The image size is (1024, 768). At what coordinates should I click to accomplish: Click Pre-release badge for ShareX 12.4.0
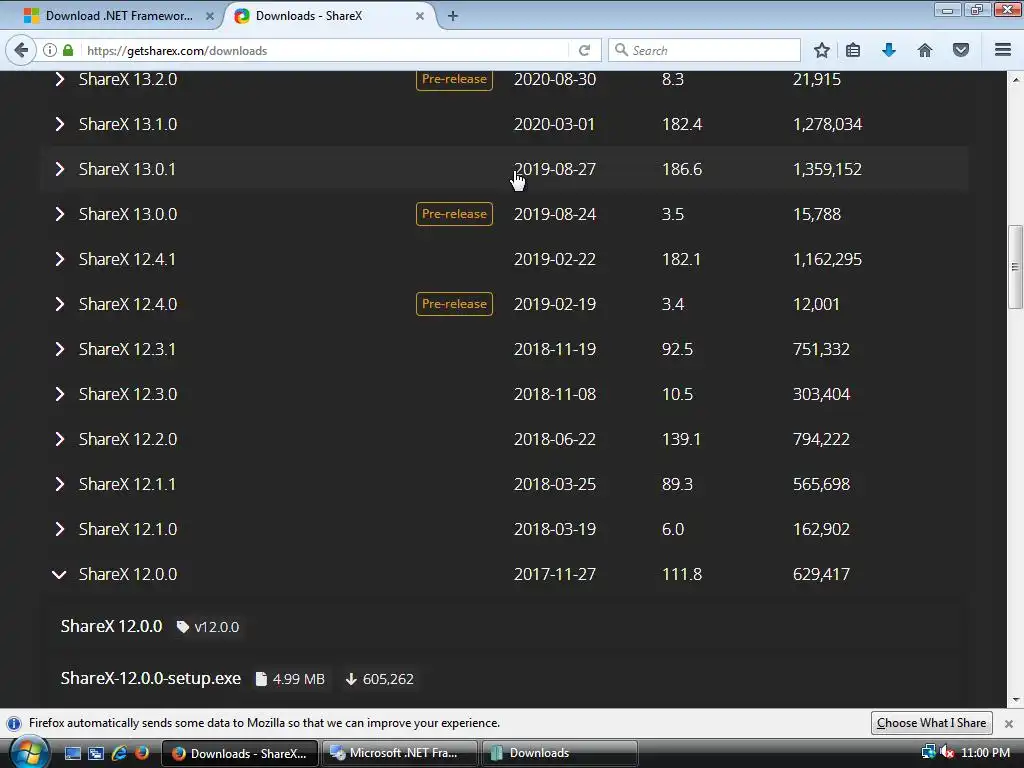[x=455, y=304]
